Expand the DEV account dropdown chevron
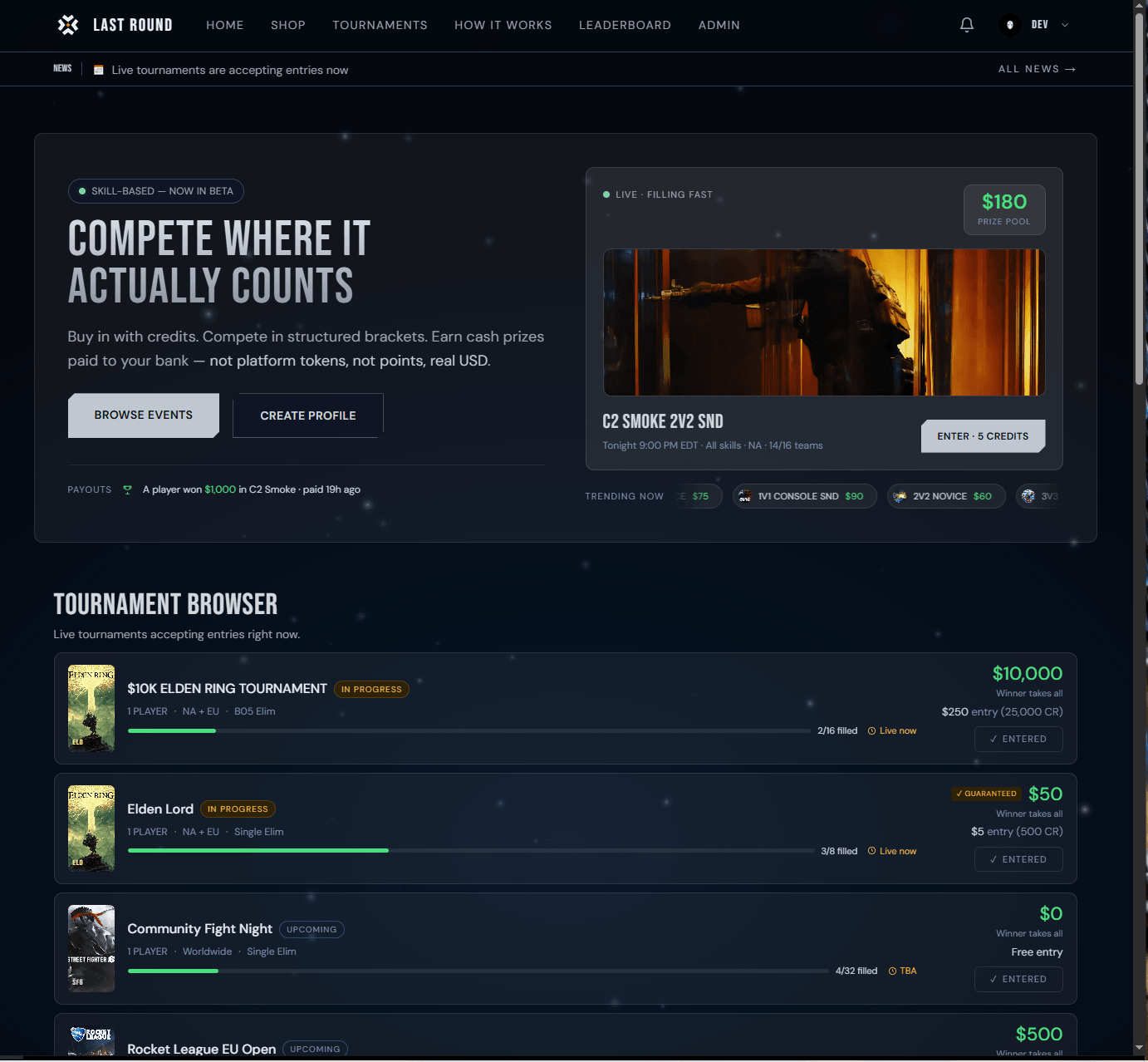This screenshot has height=1062, width=1148. [x=1065, y=25]
